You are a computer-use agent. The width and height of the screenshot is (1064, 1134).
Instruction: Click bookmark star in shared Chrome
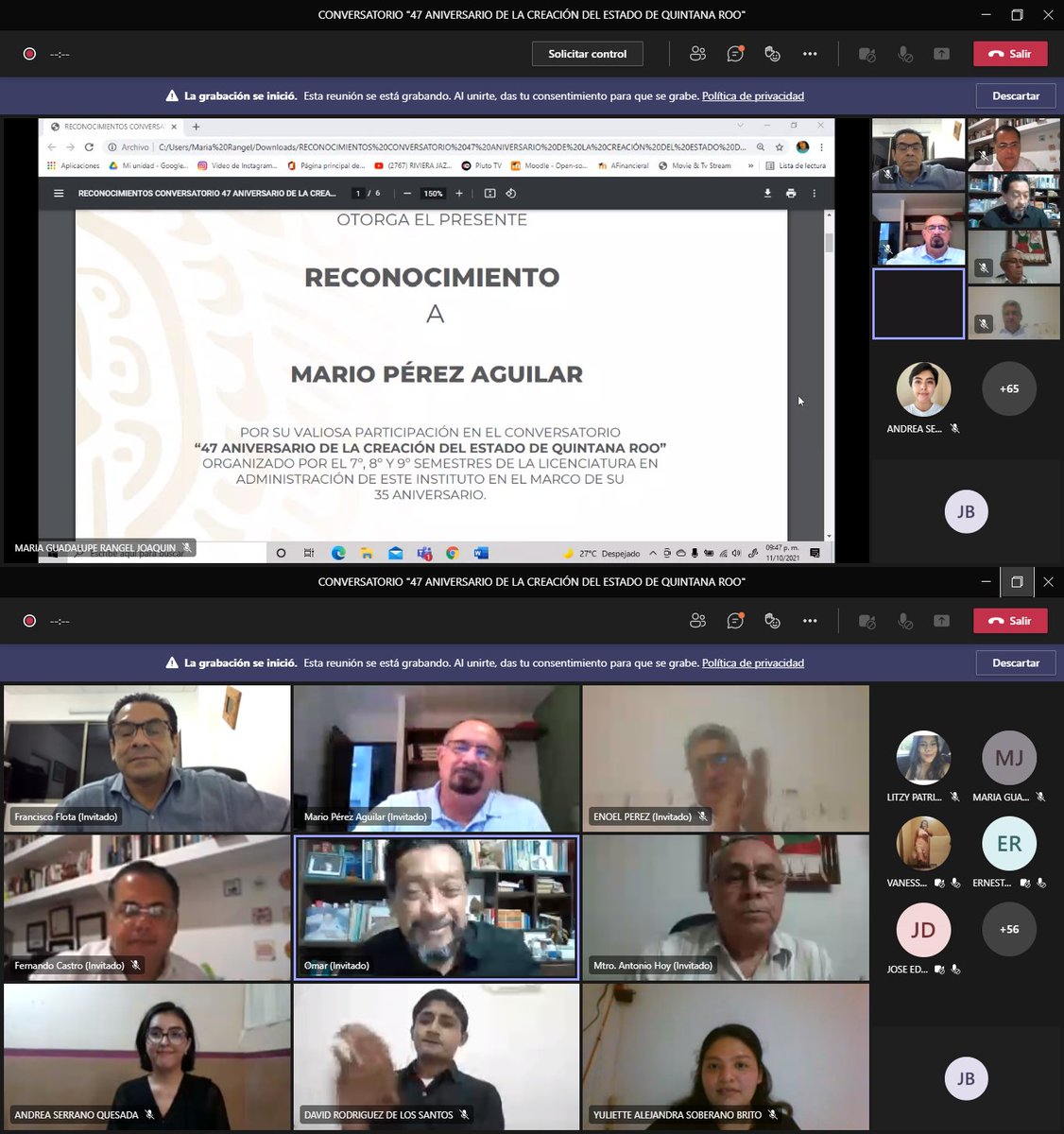pyautogui.click(x=780, y=146)
